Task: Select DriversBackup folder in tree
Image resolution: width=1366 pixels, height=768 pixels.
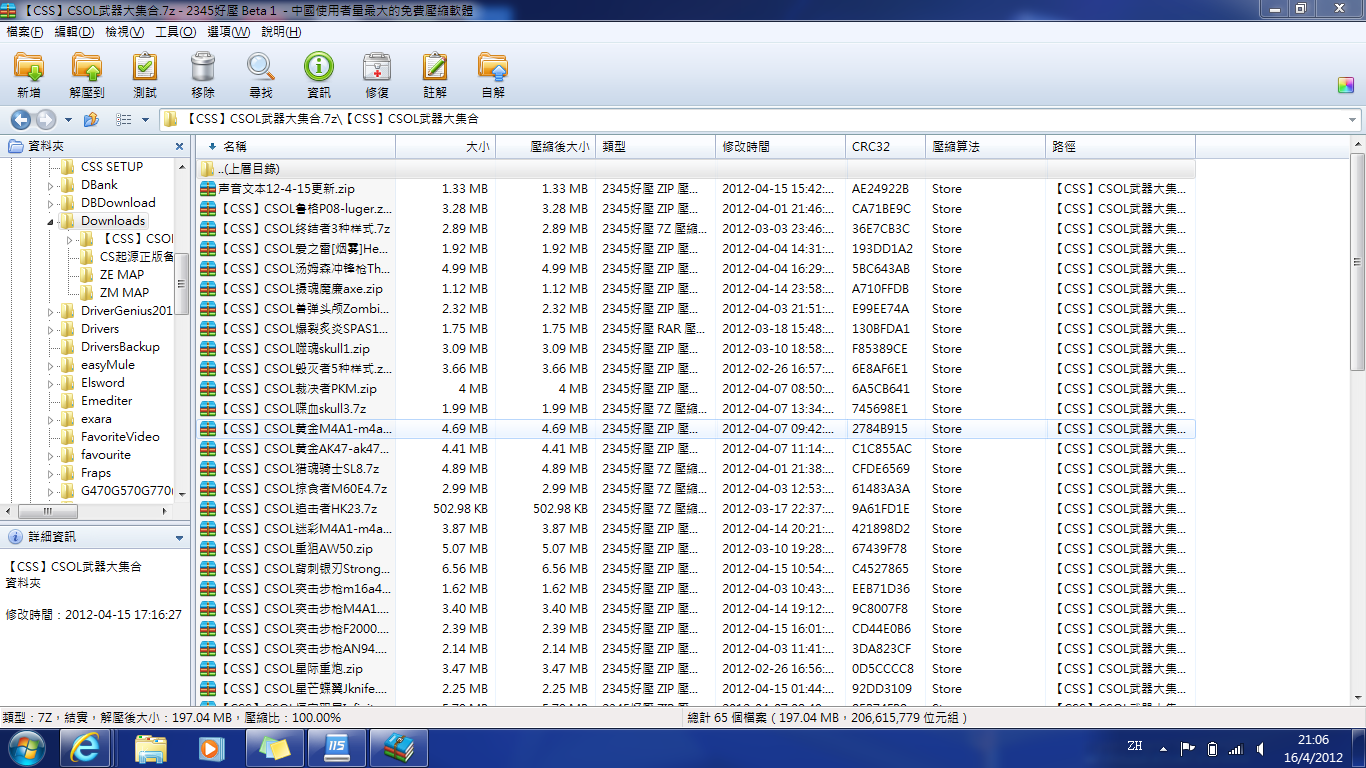Action: coord(120,346)
